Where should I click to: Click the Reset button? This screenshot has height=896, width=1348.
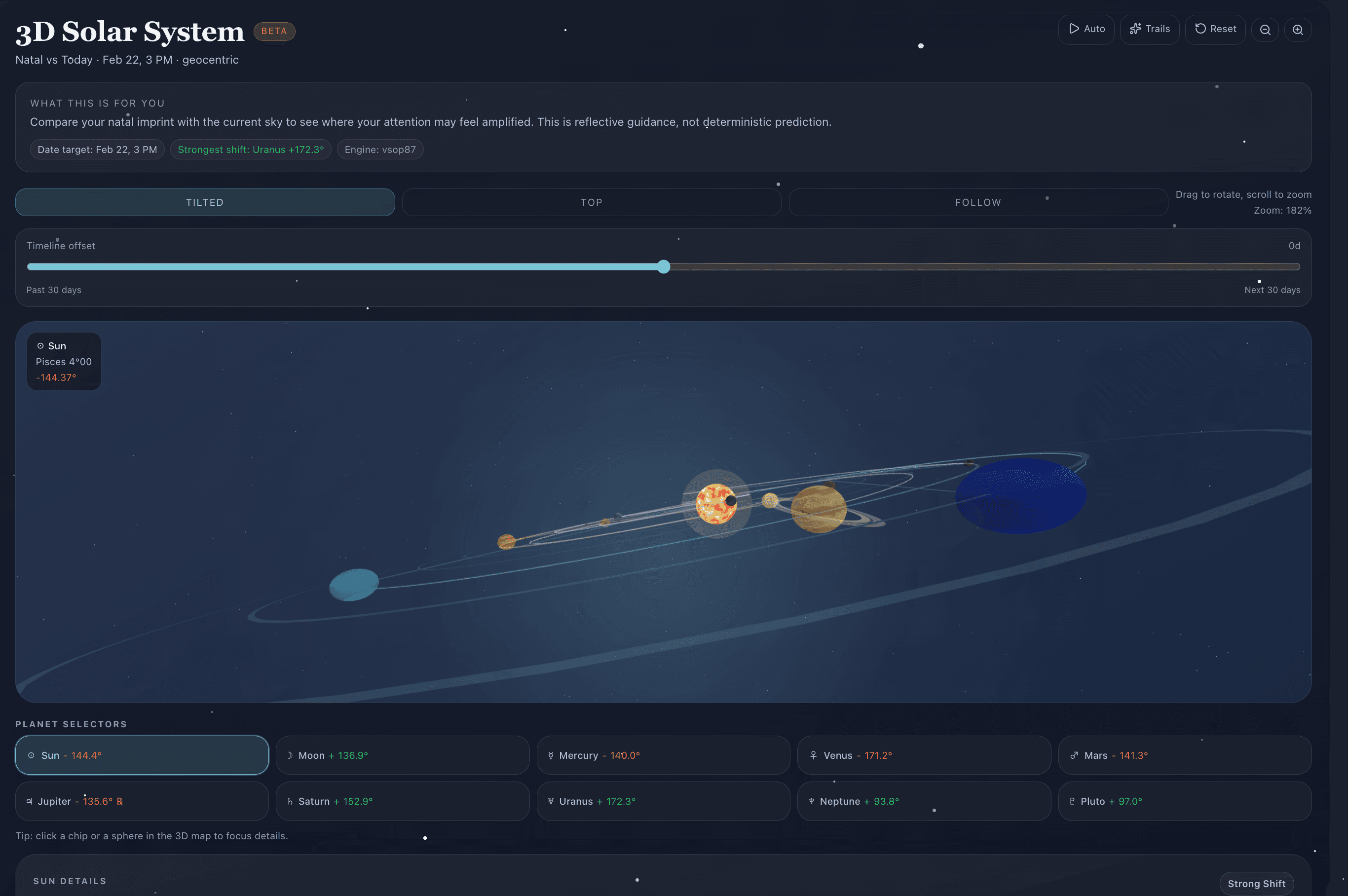[1215, 29]
